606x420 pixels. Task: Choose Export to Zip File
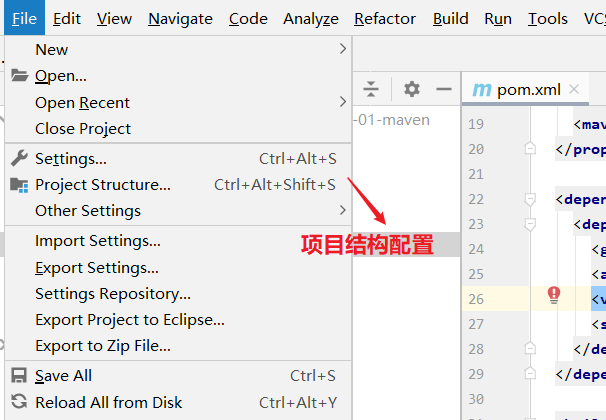pyautogui.click(x=103, y=346)
